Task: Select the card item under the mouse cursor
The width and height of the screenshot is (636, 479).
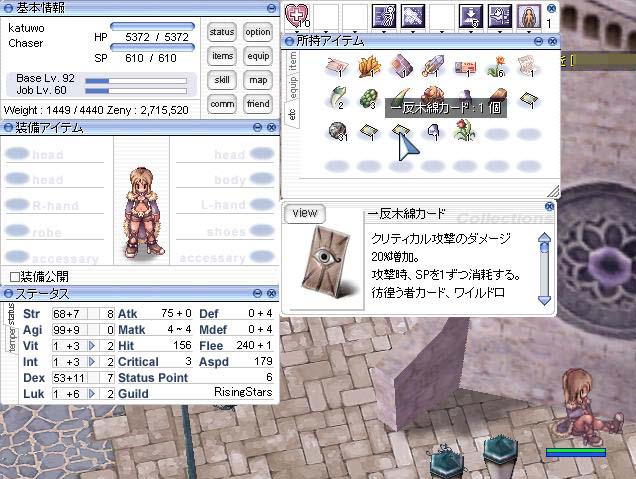Action: tap(401, 131)
